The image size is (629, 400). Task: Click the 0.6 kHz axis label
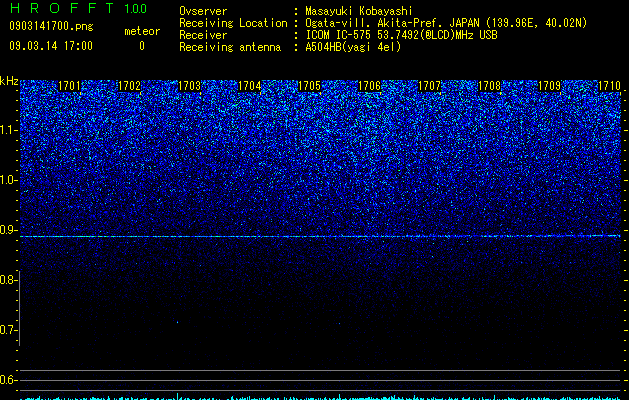[x=8, y=380]
